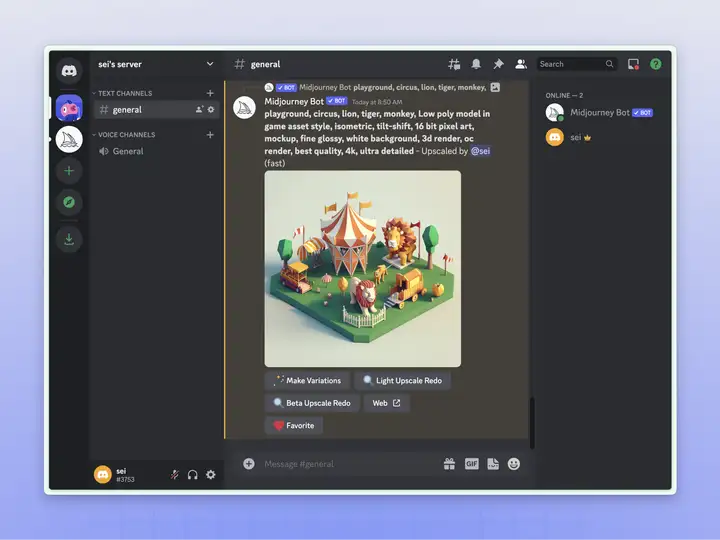Open sei's server dropdown menu
This screenshot has height=540, width=720.
coord(156,64)
